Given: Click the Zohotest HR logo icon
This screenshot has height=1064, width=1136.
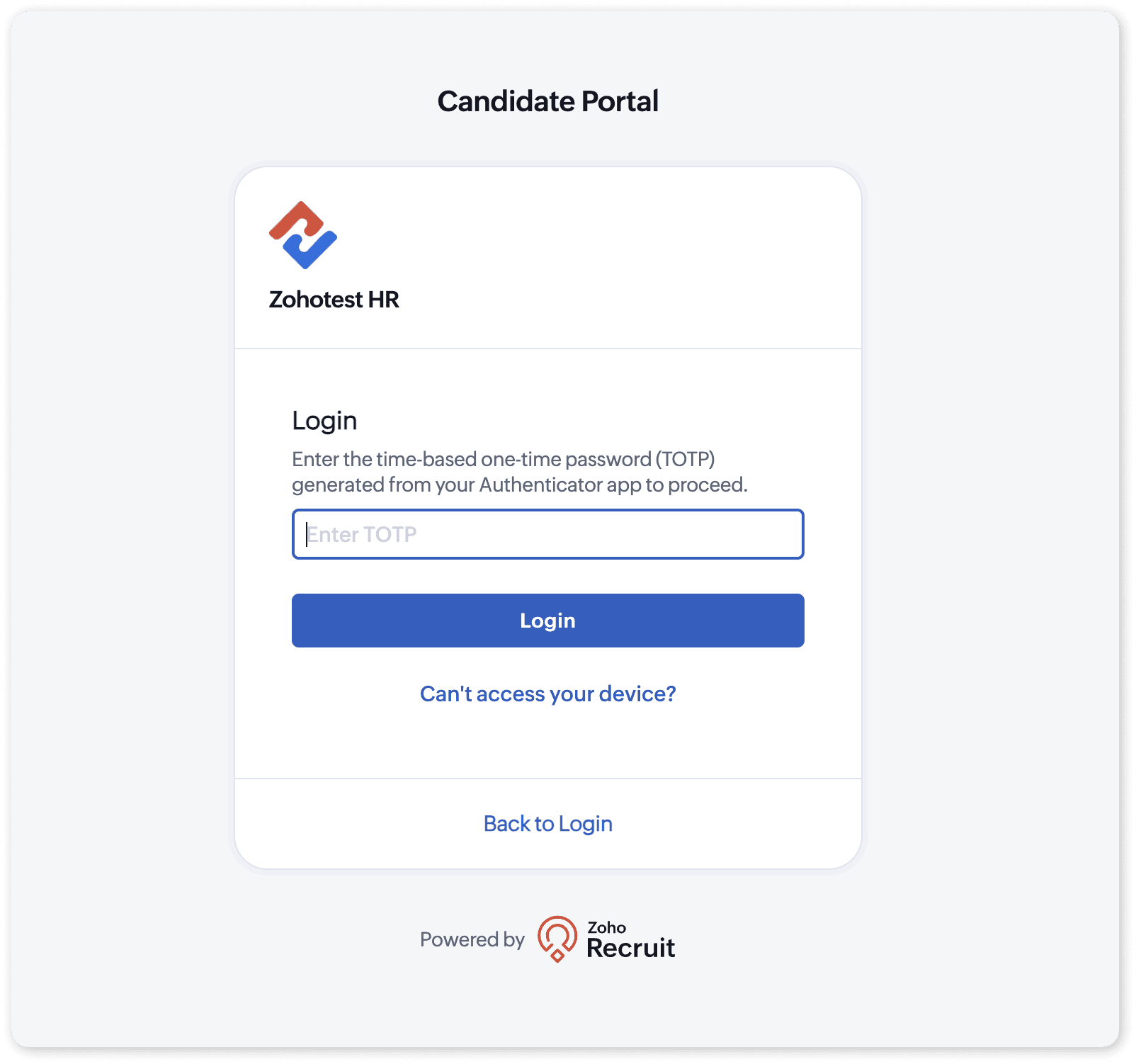Looking at the screenshot, I should [303, 235].
